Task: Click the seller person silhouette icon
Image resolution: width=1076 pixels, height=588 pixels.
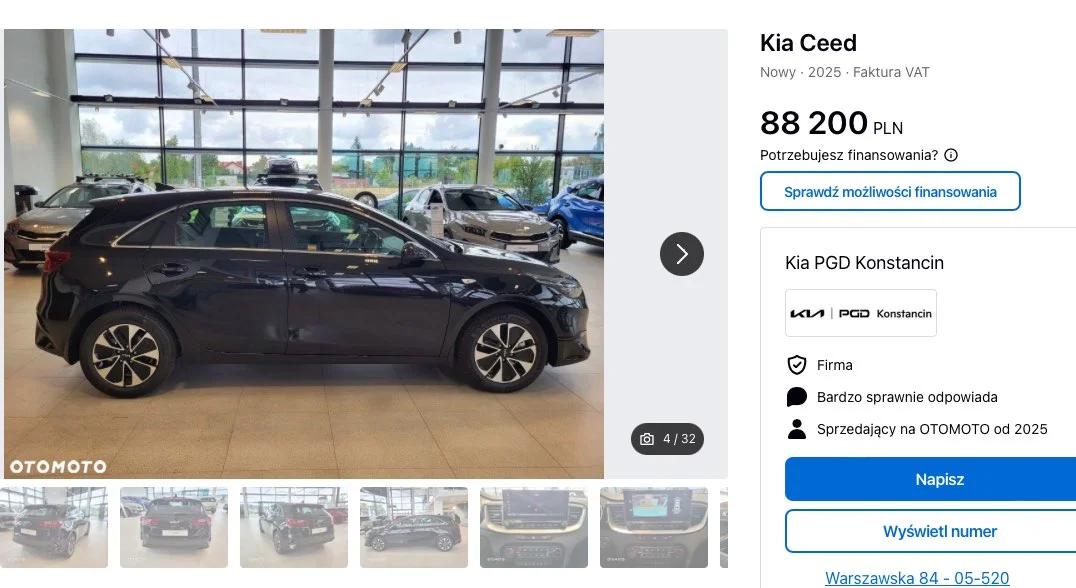Action: click(797, 429)
